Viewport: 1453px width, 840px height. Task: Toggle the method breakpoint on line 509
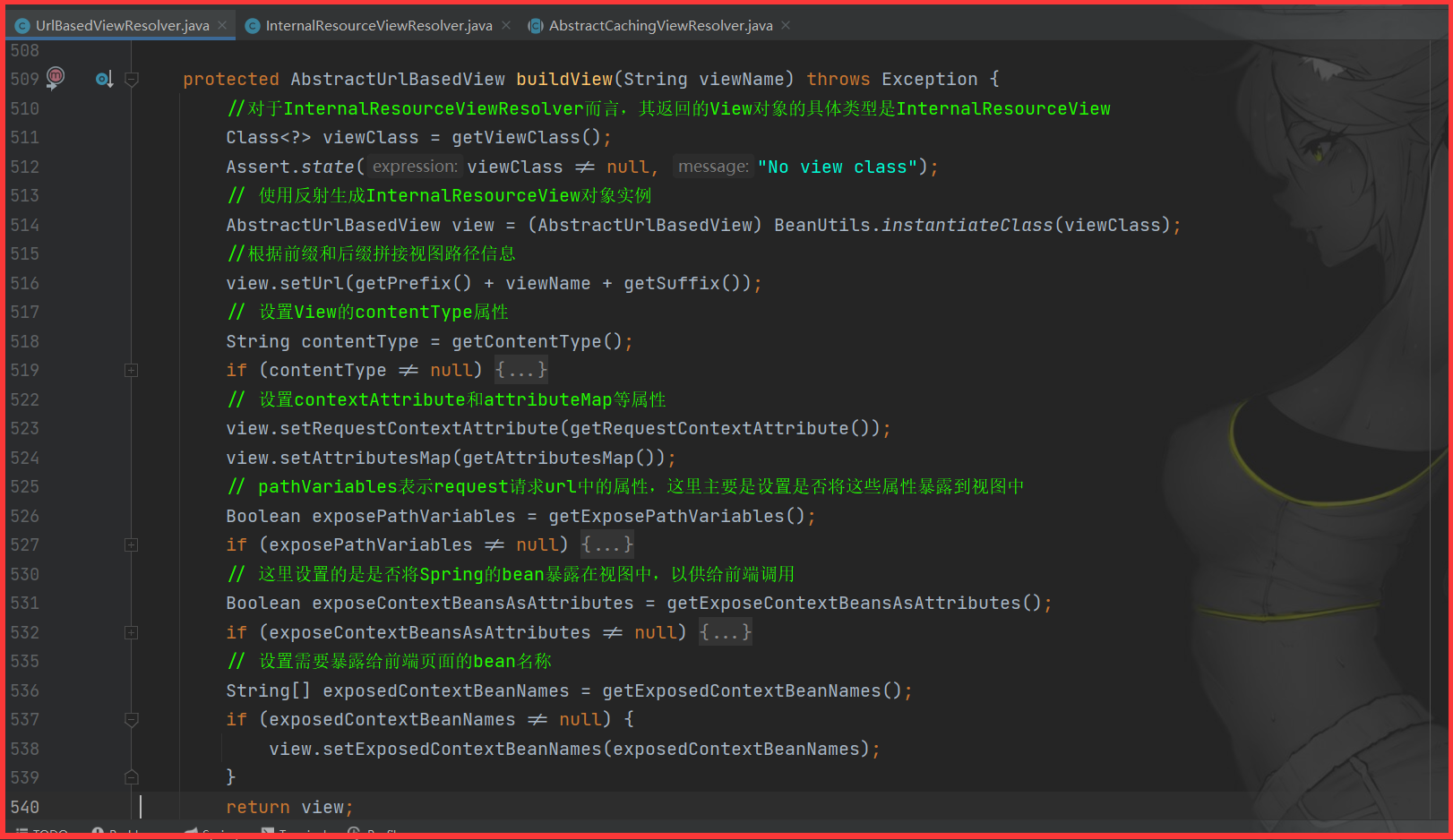(x=56, y=77)
